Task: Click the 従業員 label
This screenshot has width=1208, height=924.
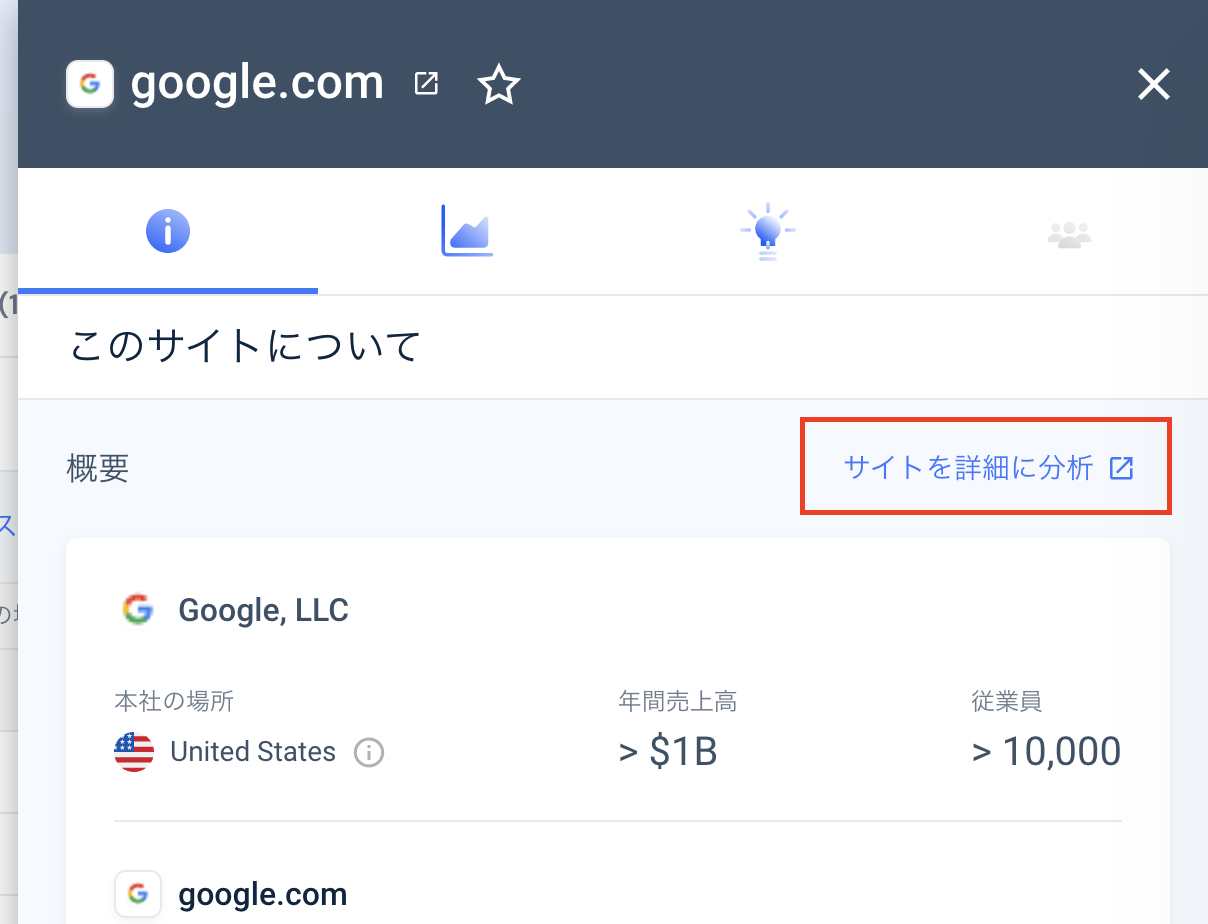Action: click(1007, 702)
